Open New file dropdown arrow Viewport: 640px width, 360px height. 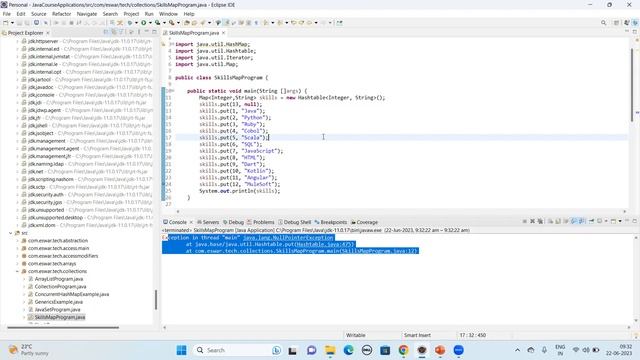tap(12, 23)
